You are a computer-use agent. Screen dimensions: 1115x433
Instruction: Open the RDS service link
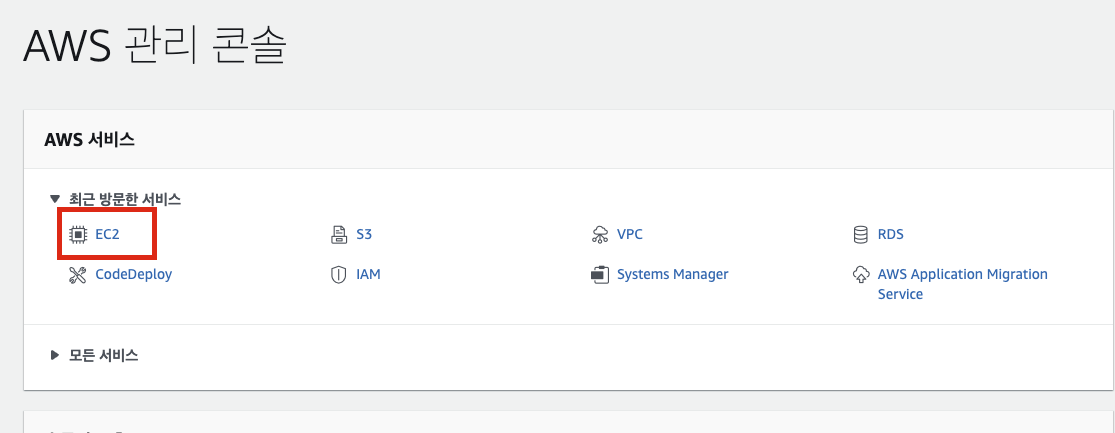pyautogui.click(x=891, y=234)
